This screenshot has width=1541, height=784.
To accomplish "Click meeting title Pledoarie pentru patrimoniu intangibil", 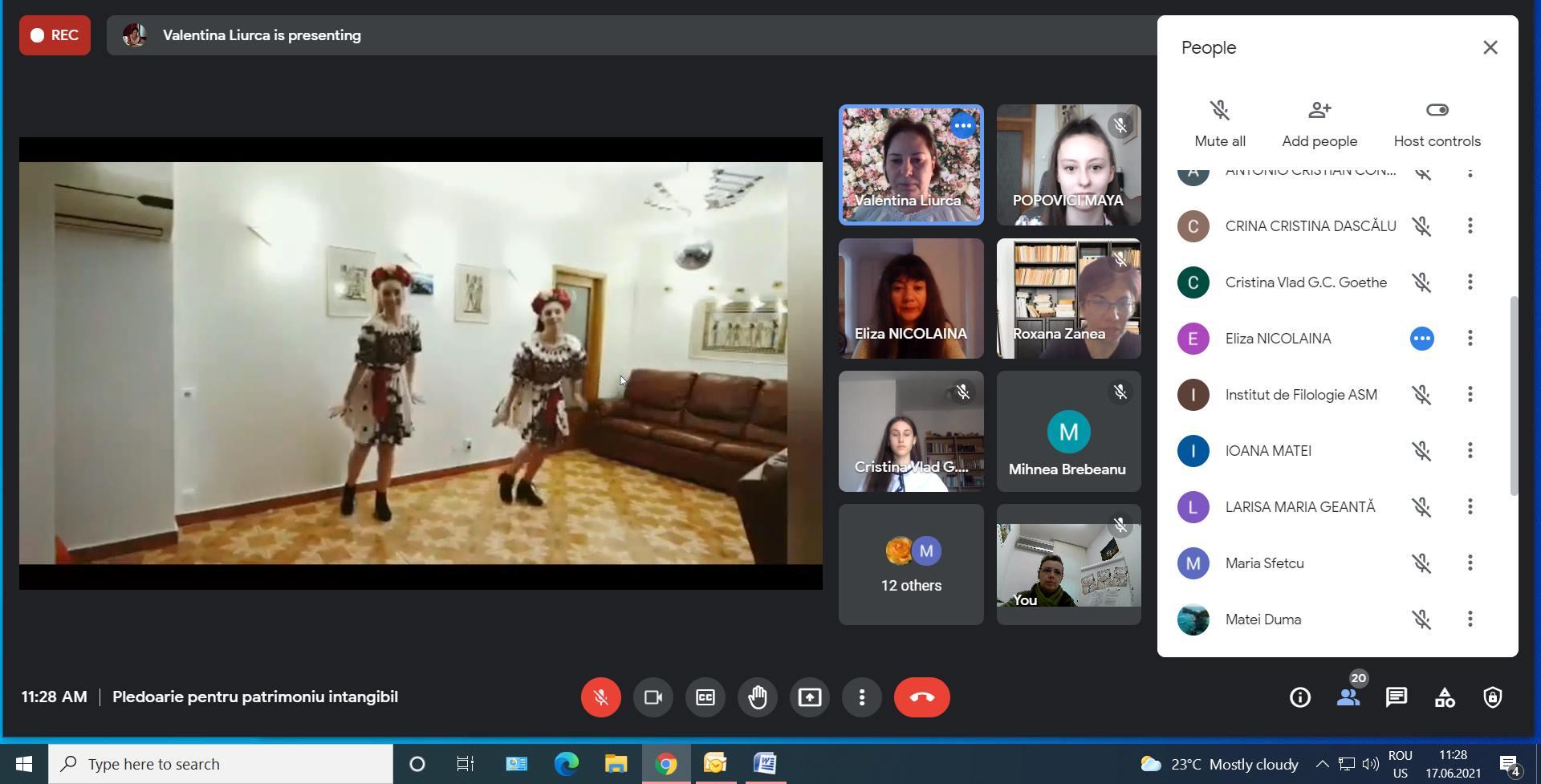I will pyautogui.click(x=255, y=697).
